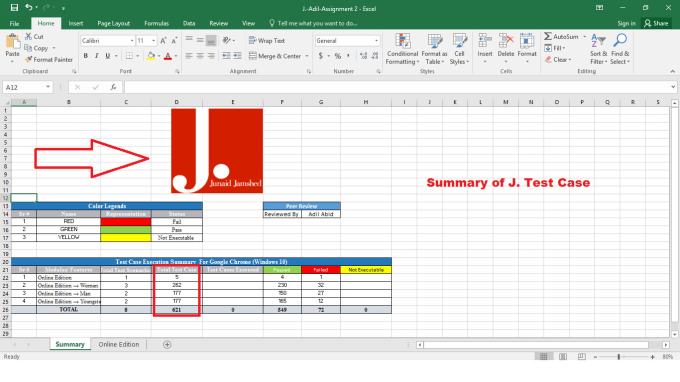Click the AutoSum sigma icon
Image resolution: width=680 pixels, height=382 pixels.
pyautogui.click(x=548, y=36)
